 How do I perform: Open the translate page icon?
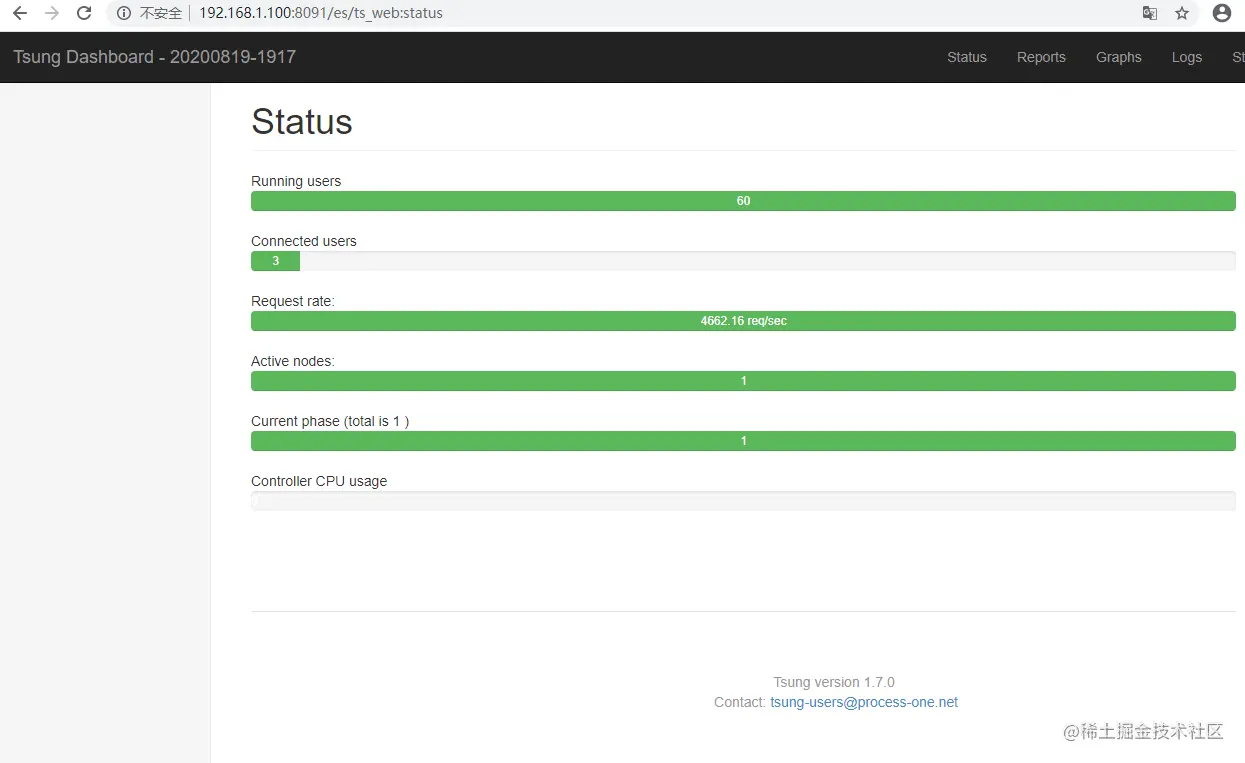(x=1150, y=14)
